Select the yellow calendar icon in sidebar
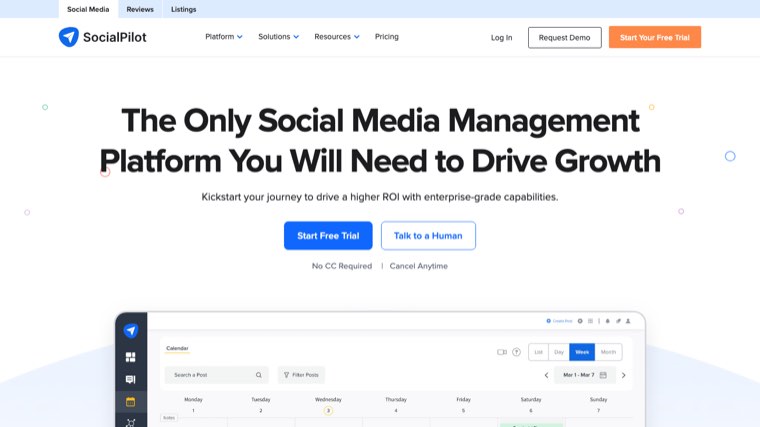 tap(130, 402)
